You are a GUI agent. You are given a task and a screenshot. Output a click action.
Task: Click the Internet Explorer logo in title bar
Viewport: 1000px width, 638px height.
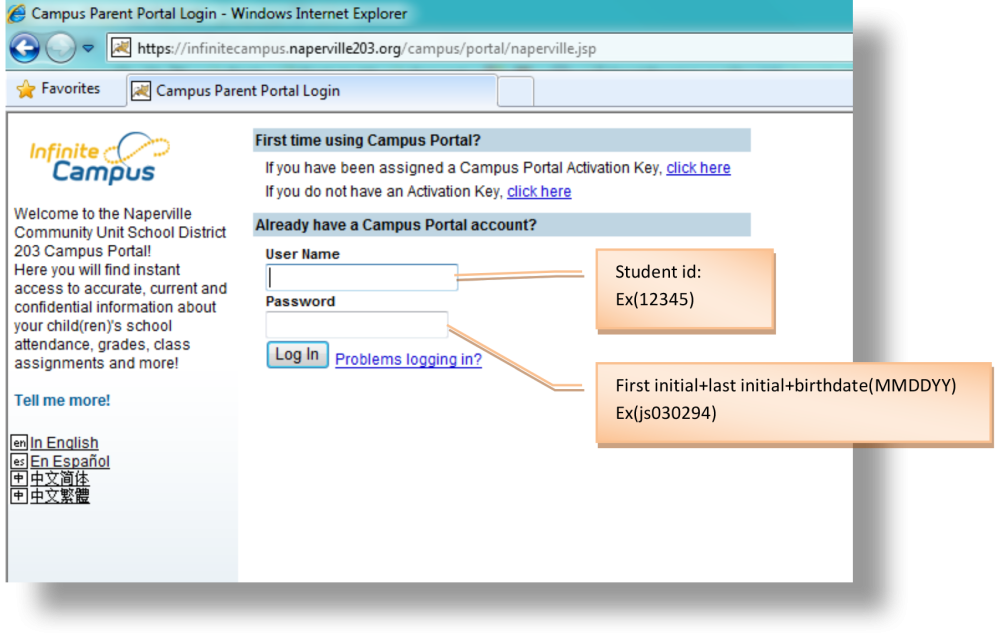(x=15, y=13)
